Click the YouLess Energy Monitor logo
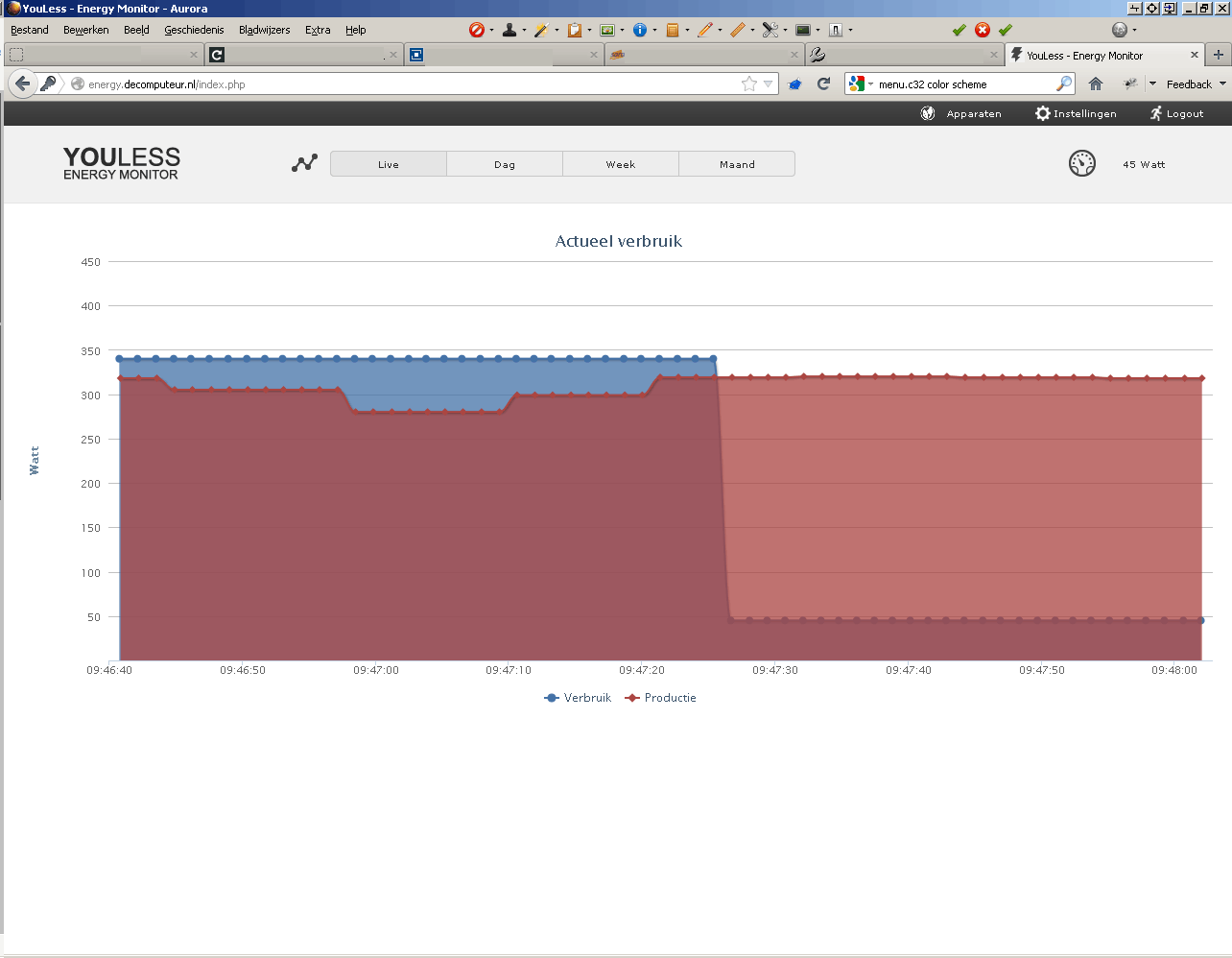 tap(121, 163)
